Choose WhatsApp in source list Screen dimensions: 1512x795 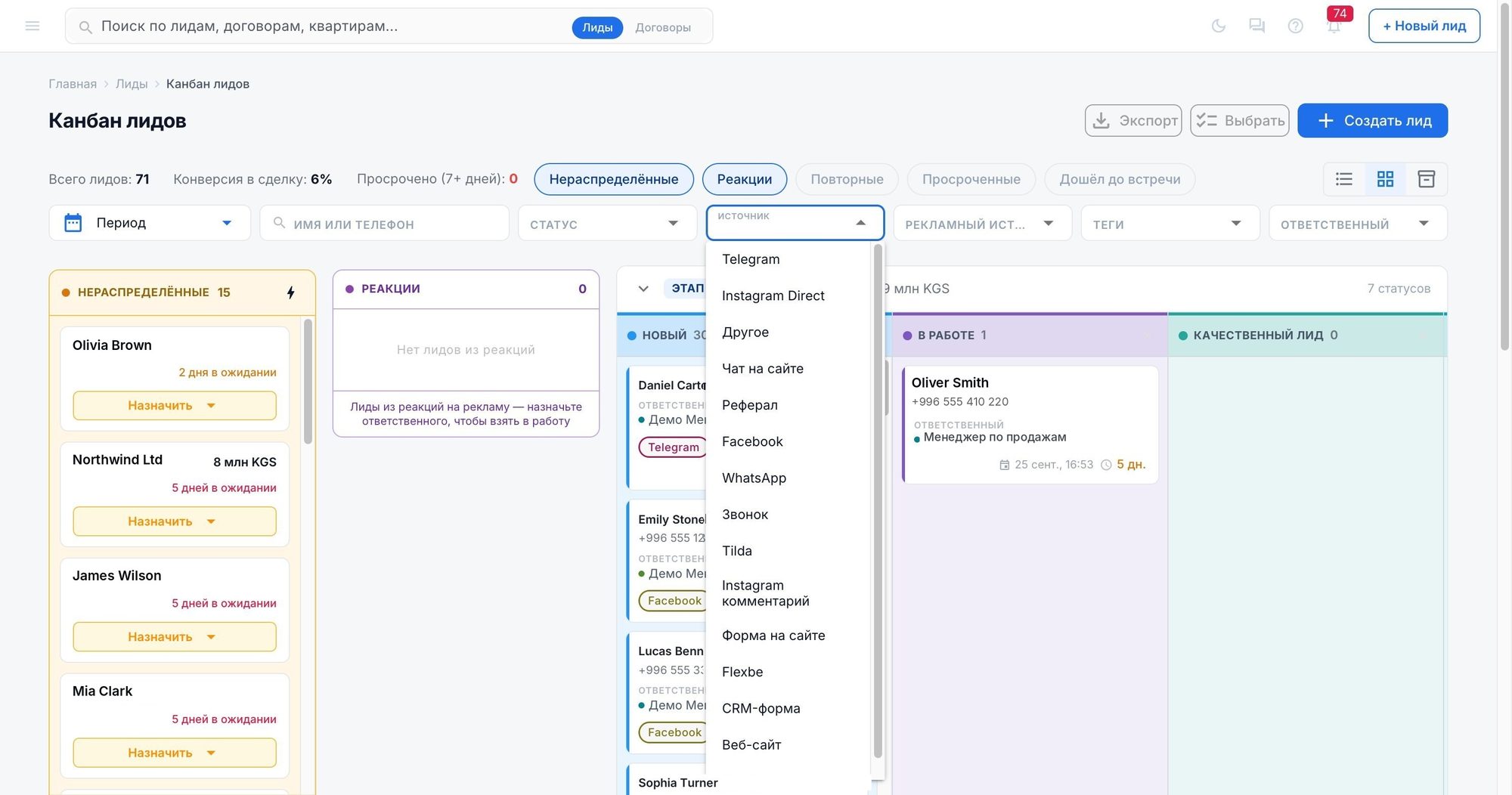[789, 478]
